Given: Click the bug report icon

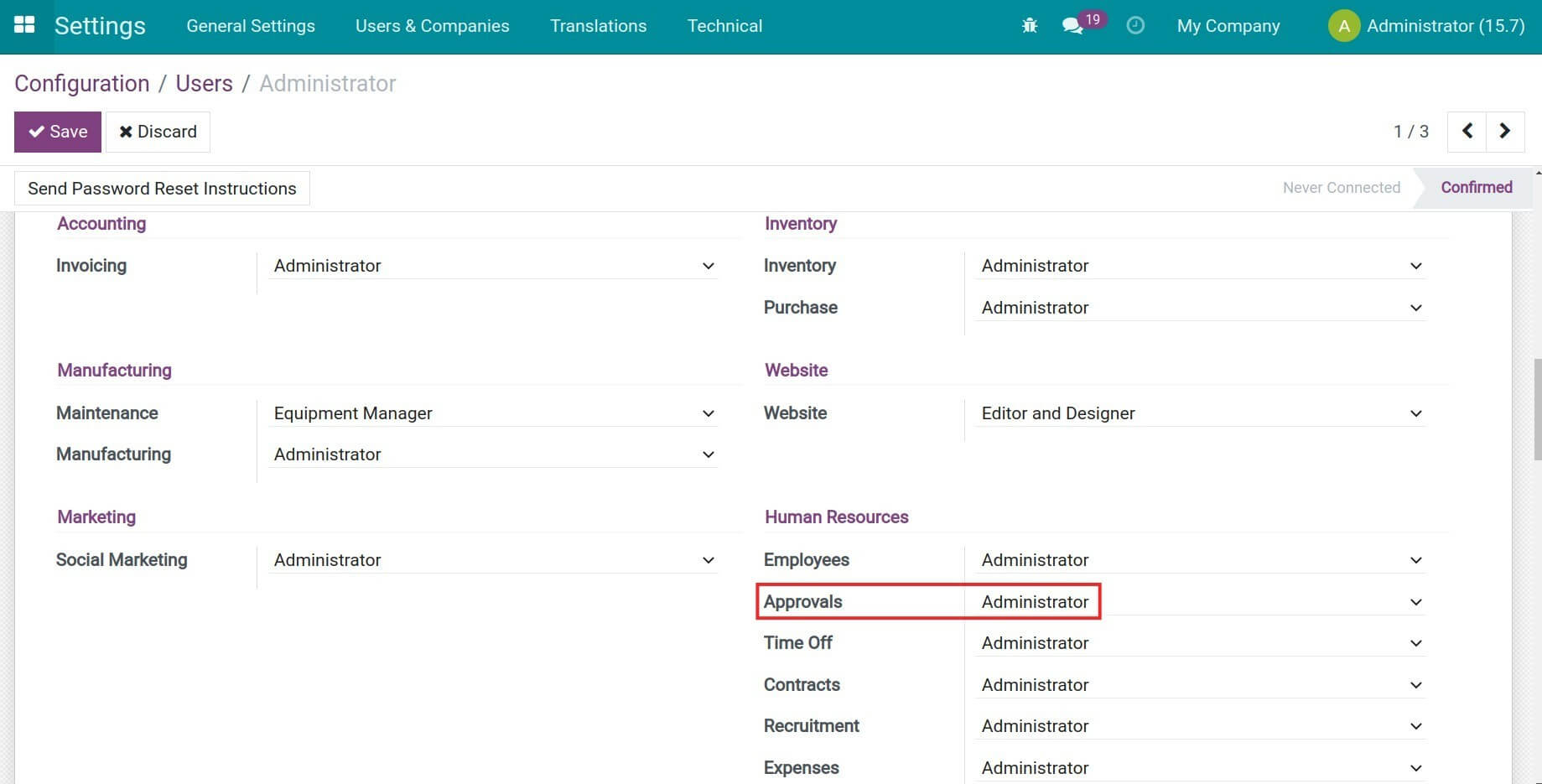Looking at the screenshot, I should pos(1029,25).
